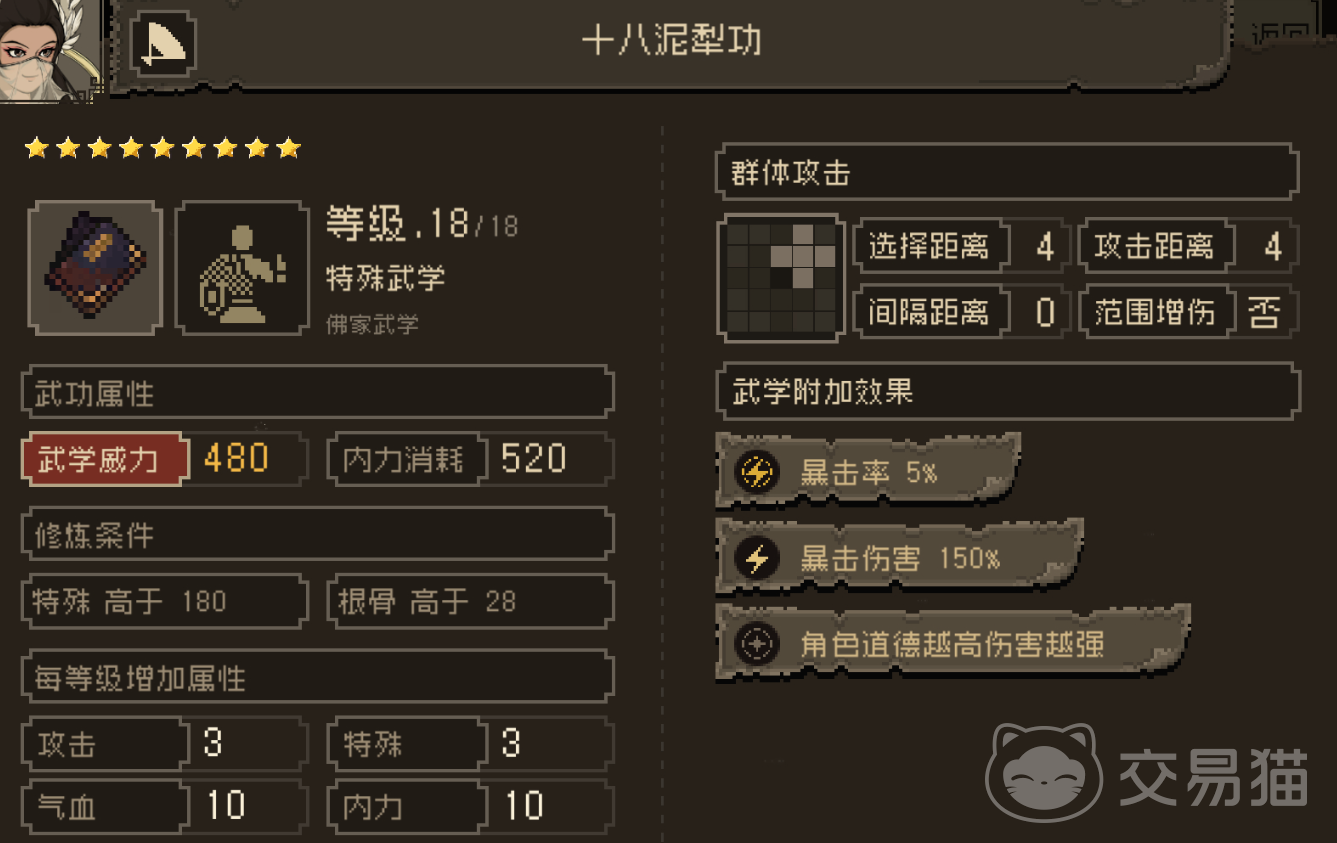Click the 修炼条件 section header
1337x843 pixels.
[x=317, y=535]
